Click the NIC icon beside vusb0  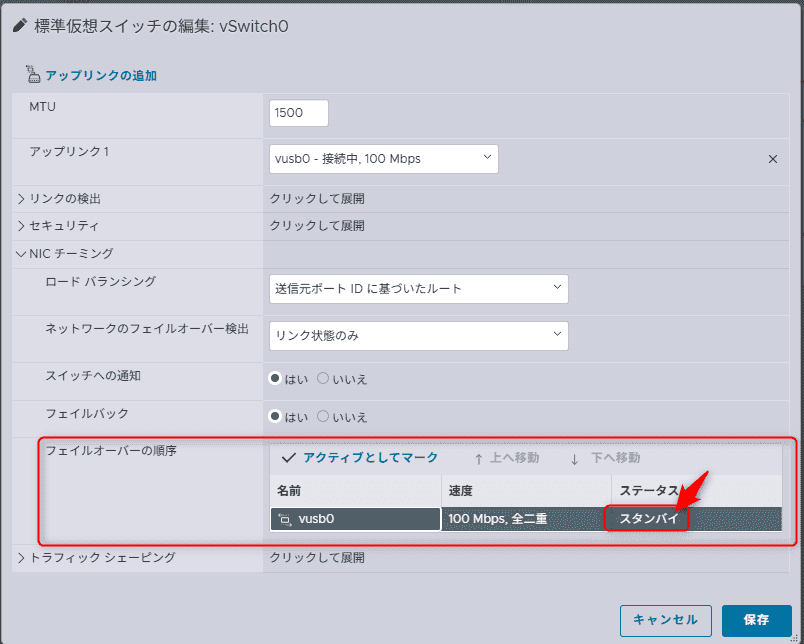285,519
